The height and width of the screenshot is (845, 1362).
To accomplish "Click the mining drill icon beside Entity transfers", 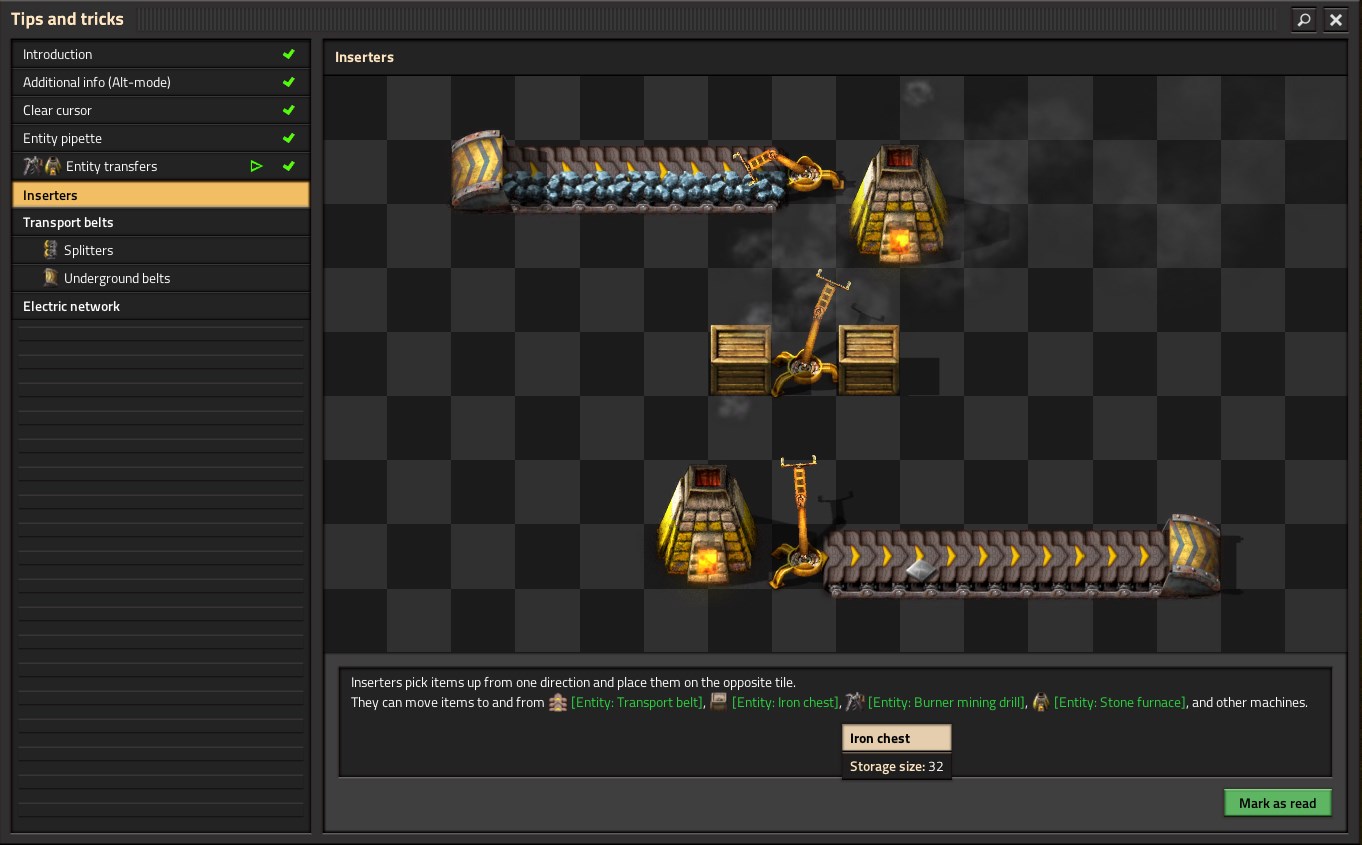I will (x=32, y=166).
